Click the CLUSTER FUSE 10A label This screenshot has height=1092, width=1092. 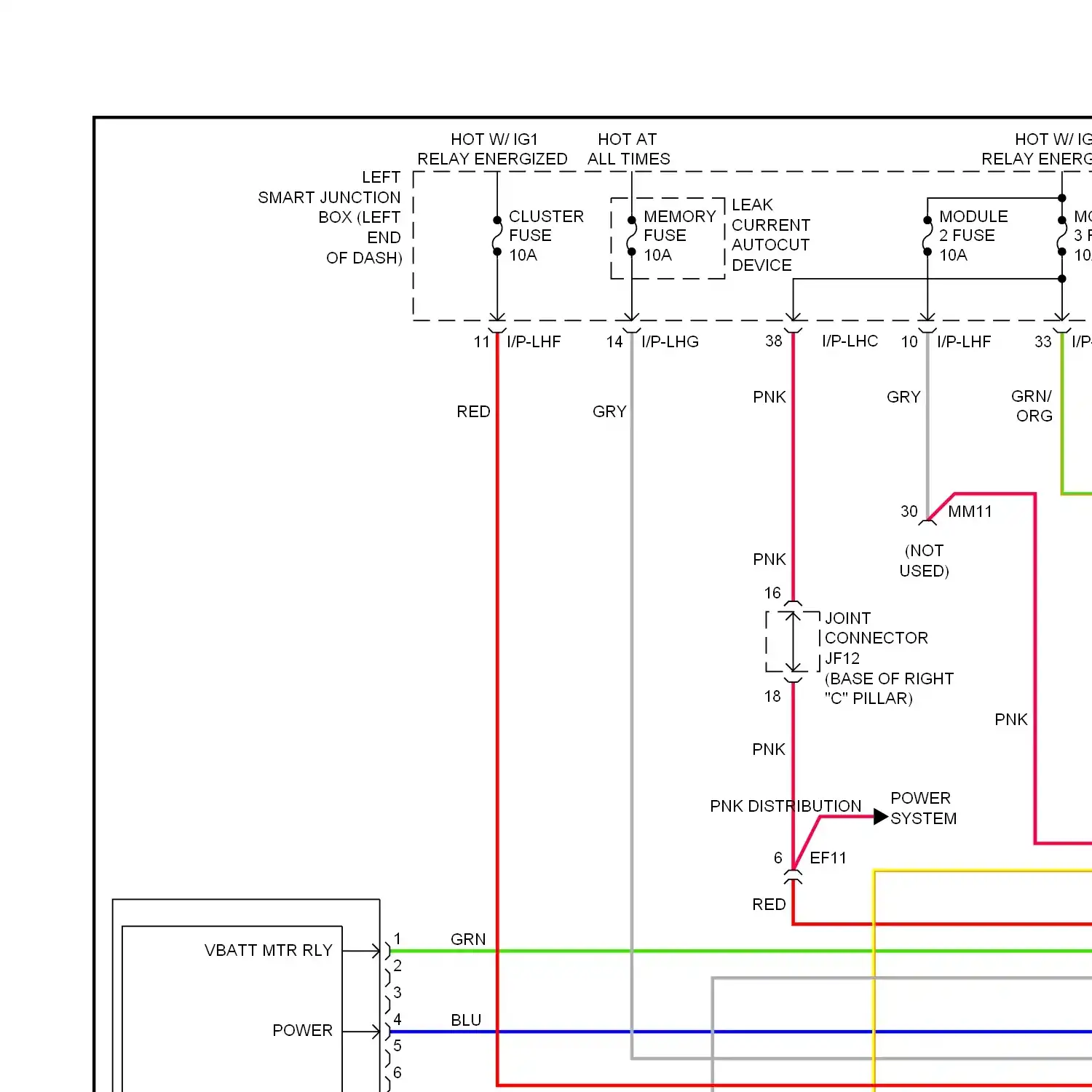coord(546,236)
